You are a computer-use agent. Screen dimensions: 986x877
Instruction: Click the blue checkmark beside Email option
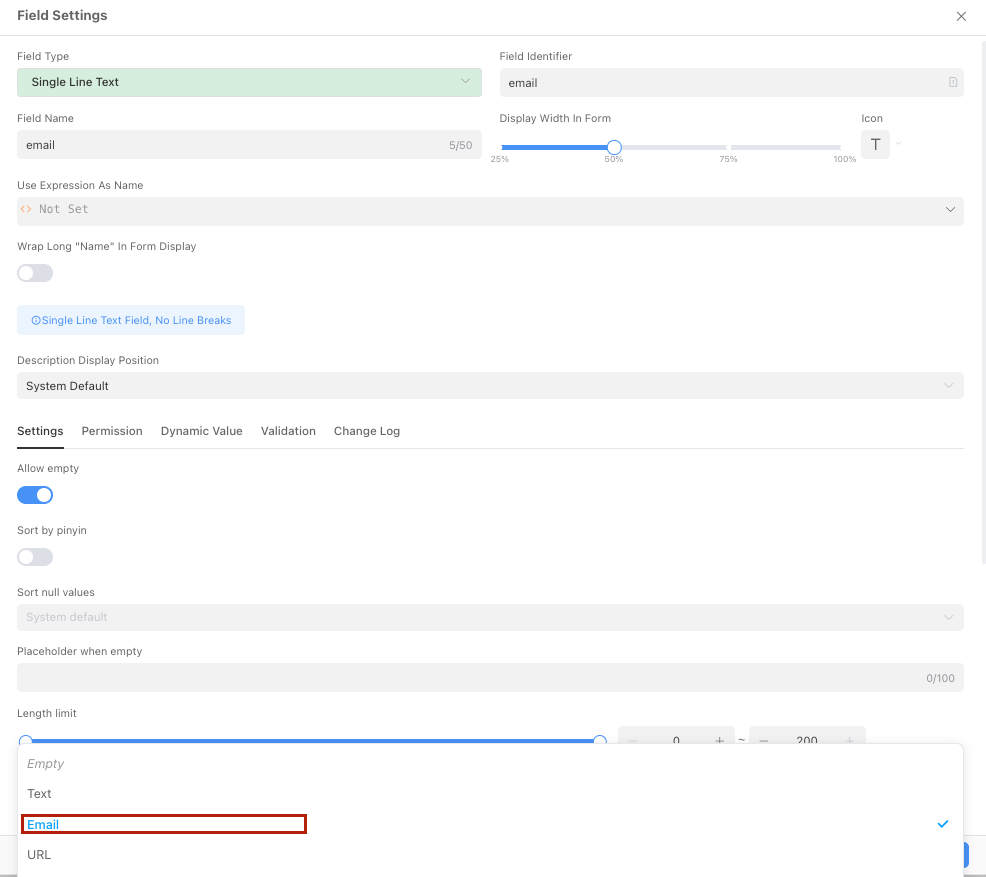[942, 824]
